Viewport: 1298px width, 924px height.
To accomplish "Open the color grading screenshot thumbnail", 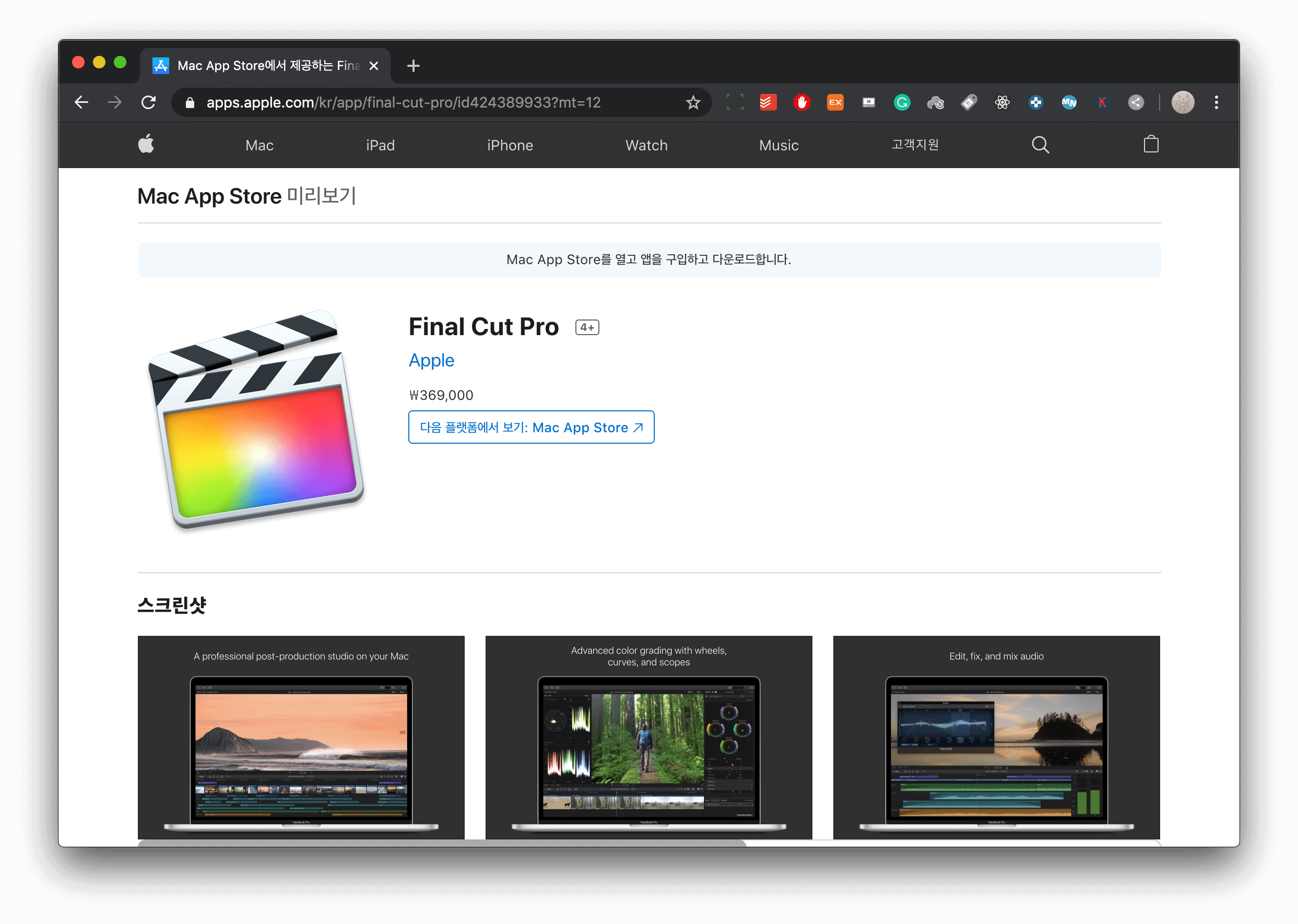I will [x=648, y=738].
